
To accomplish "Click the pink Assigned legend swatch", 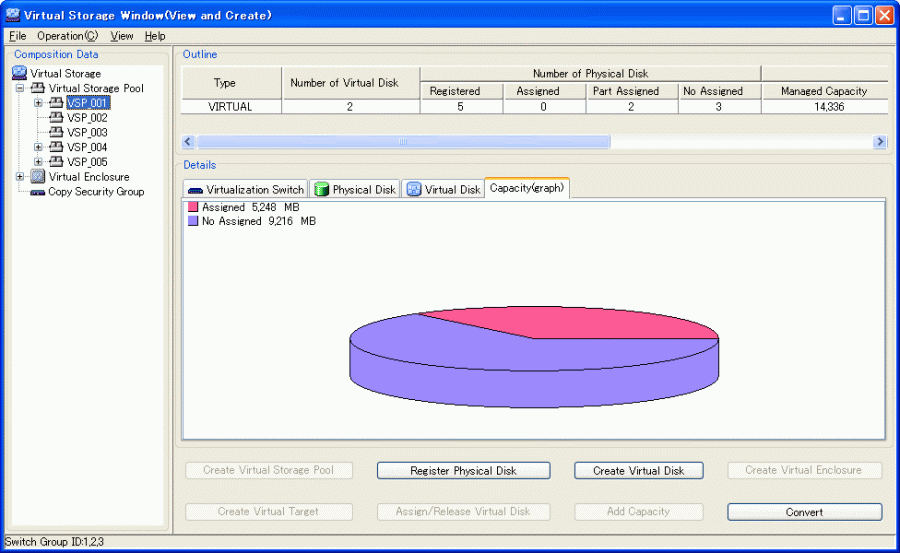I will [194, 207].
